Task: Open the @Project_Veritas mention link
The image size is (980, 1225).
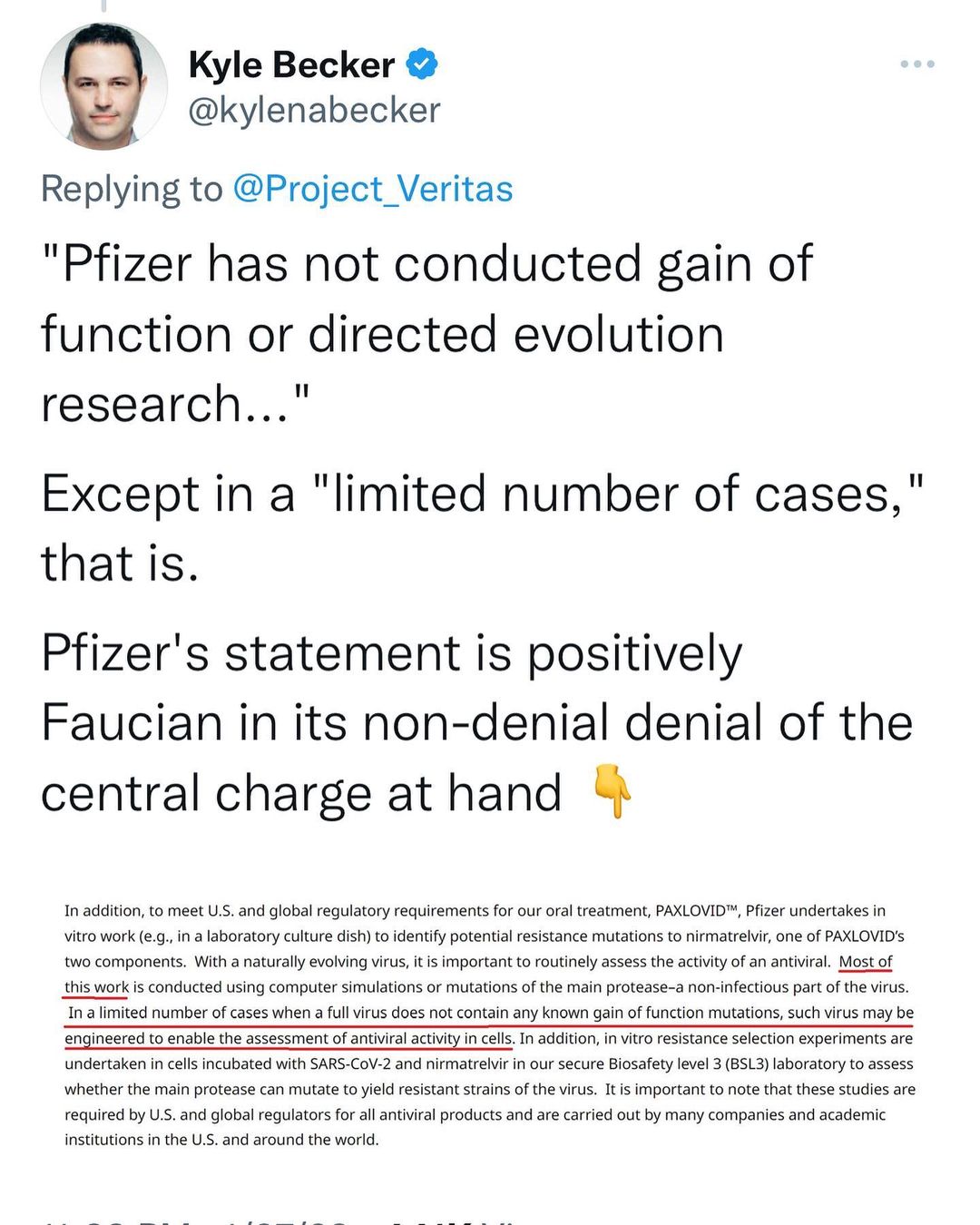Action: click(373, 189)
